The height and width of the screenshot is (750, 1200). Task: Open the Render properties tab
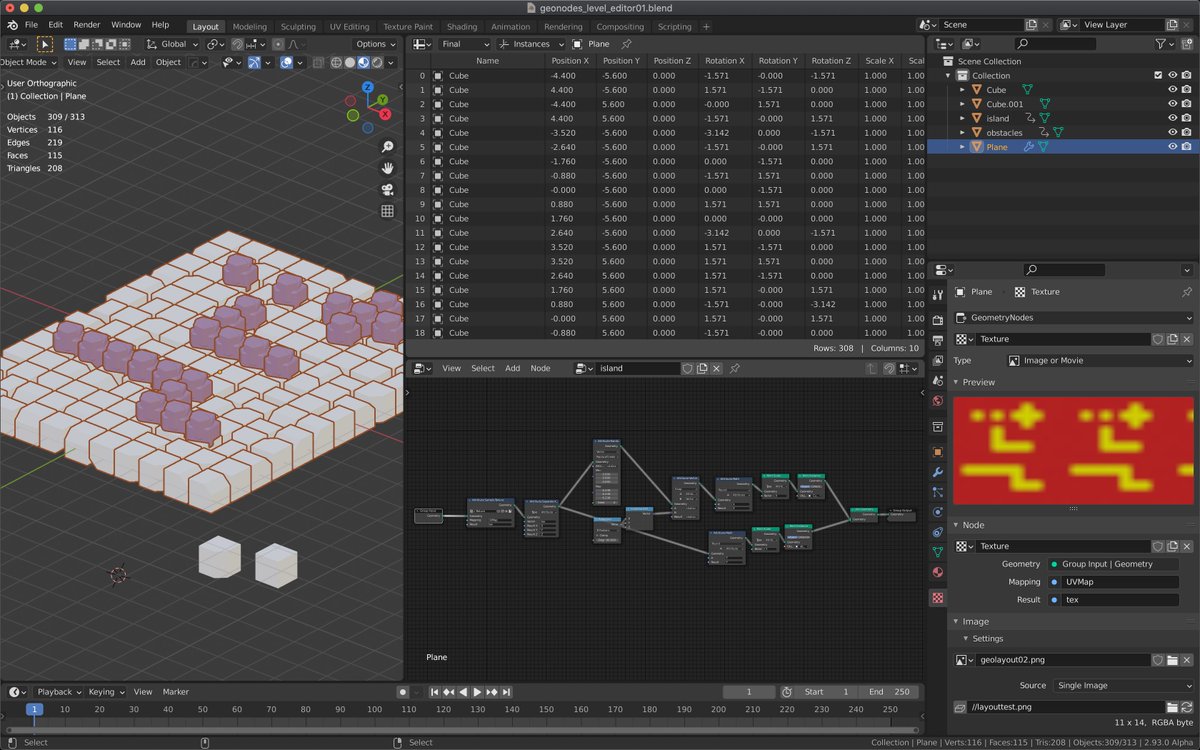pos(937,320)
